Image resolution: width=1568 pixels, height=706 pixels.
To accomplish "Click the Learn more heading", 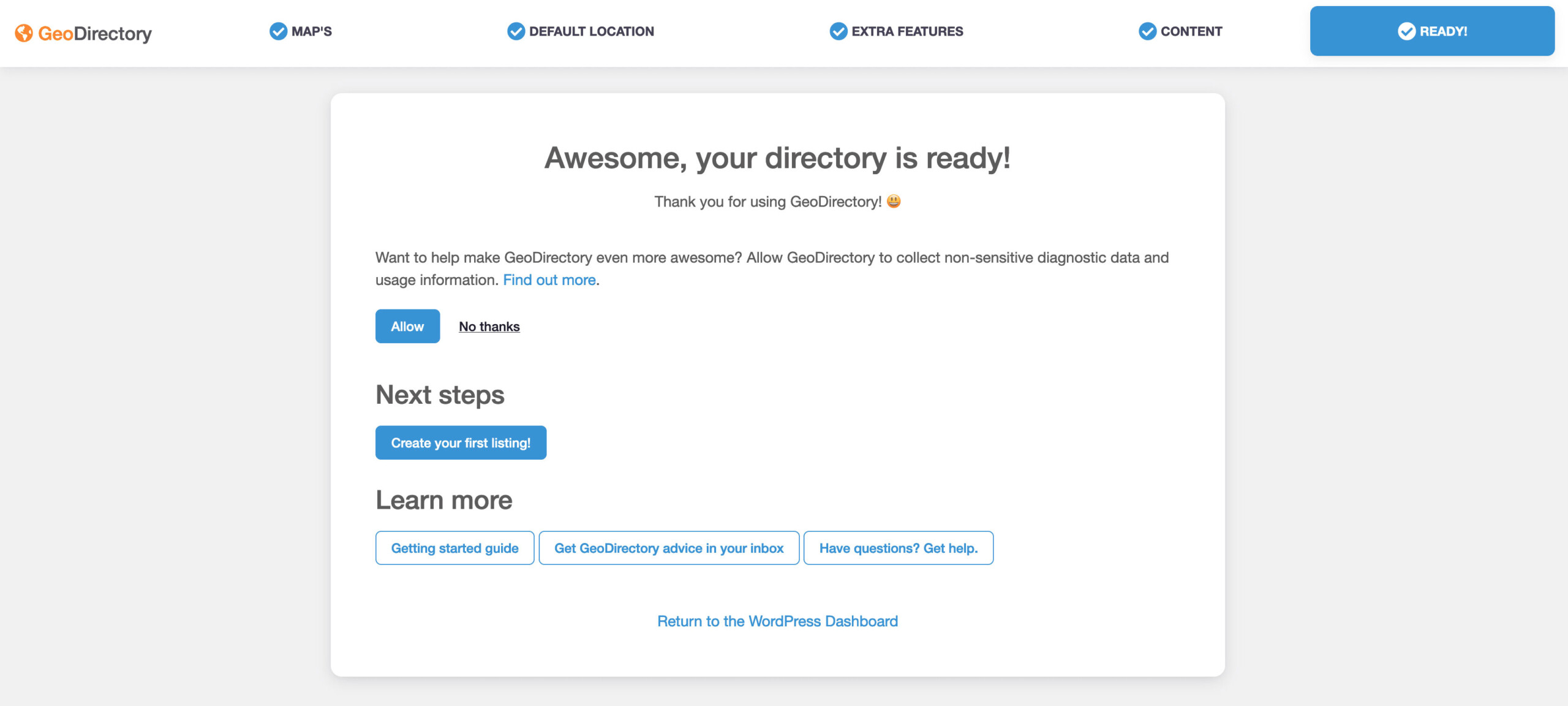I will click(x=444, y=501).
